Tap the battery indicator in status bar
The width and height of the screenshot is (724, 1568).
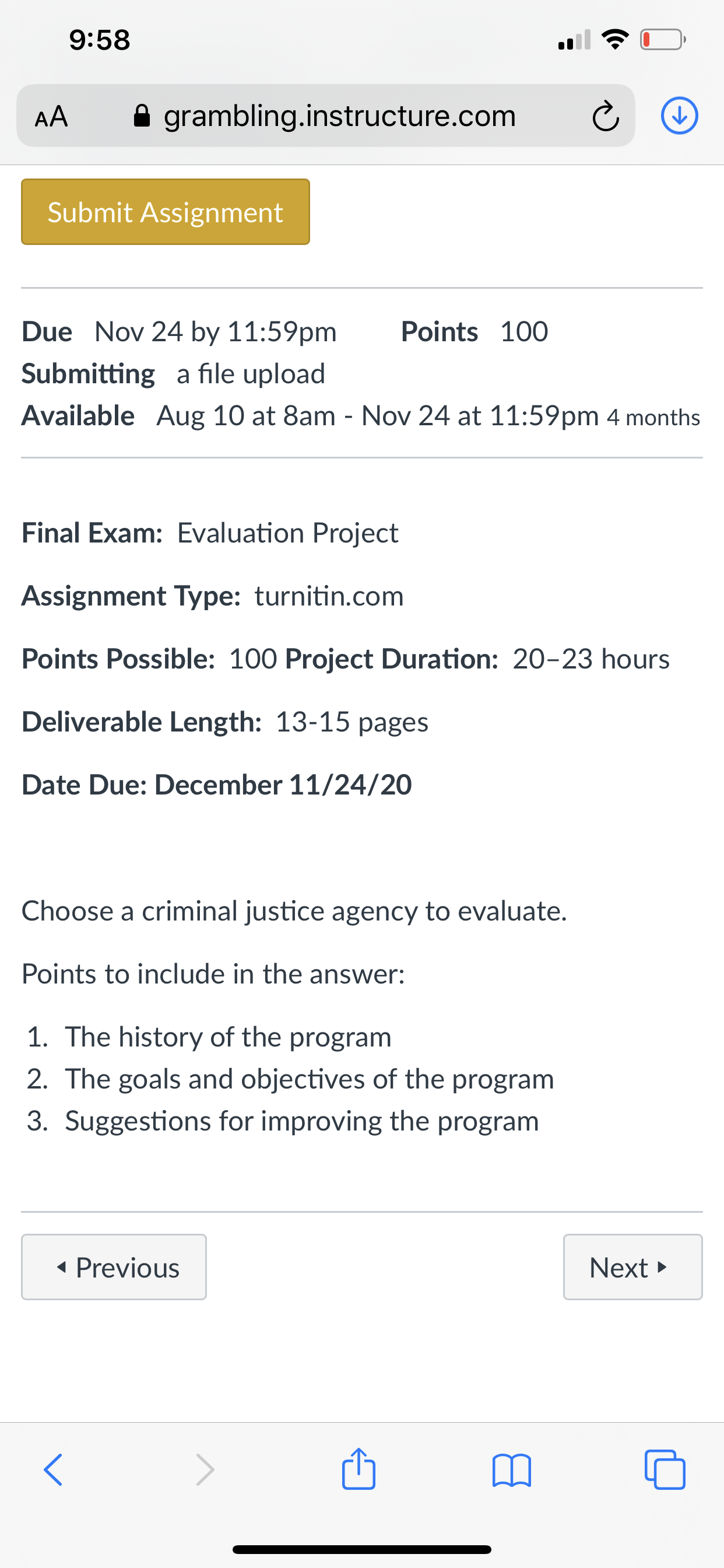pyautogui.click(x=663, y=40)
